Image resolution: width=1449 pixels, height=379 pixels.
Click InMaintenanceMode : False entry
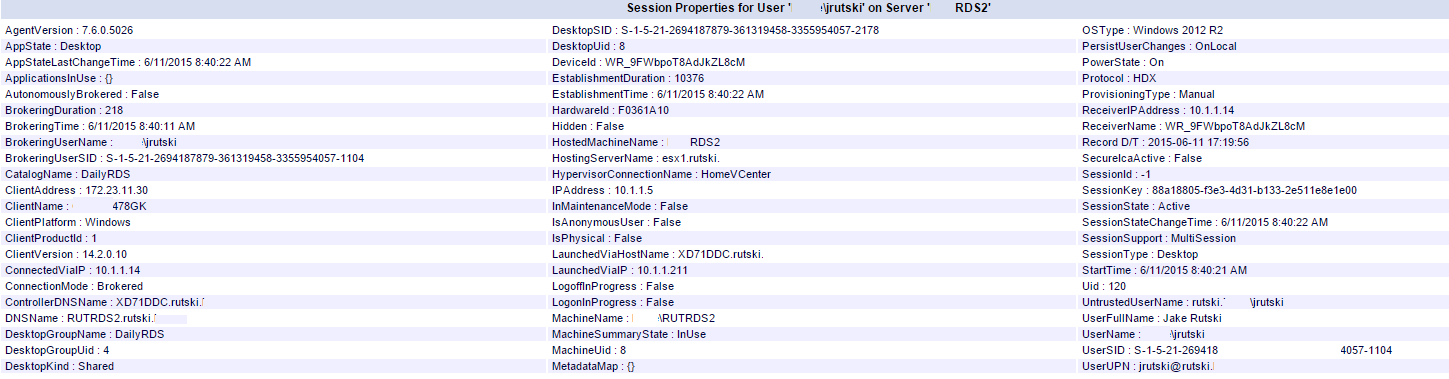click(620, 206)
